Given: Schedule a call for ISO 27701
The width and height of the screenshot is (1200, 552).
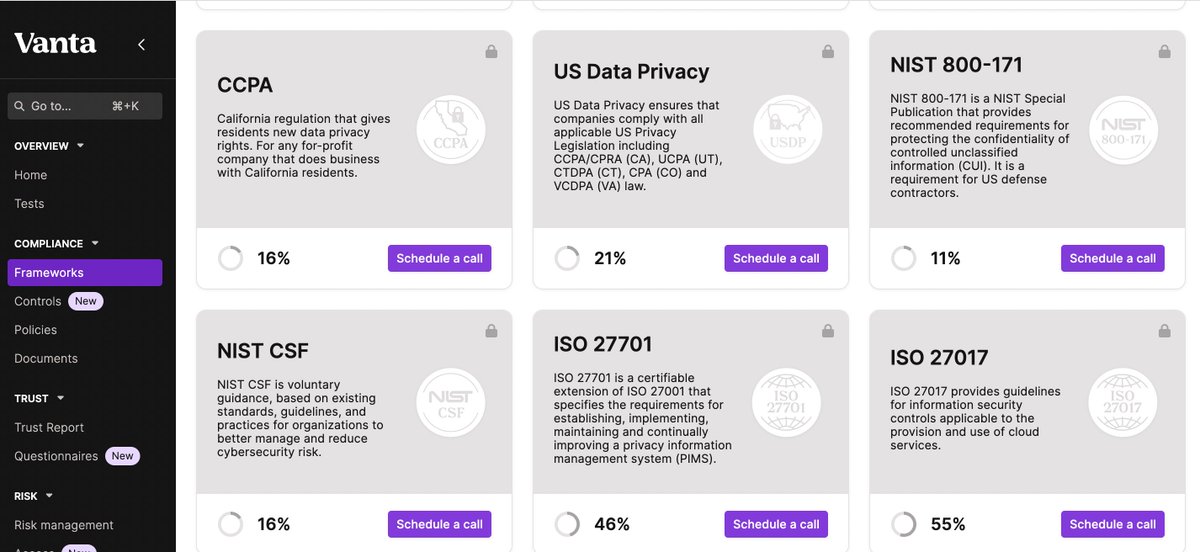Looking at the screenshot, I should coord(776,524).
